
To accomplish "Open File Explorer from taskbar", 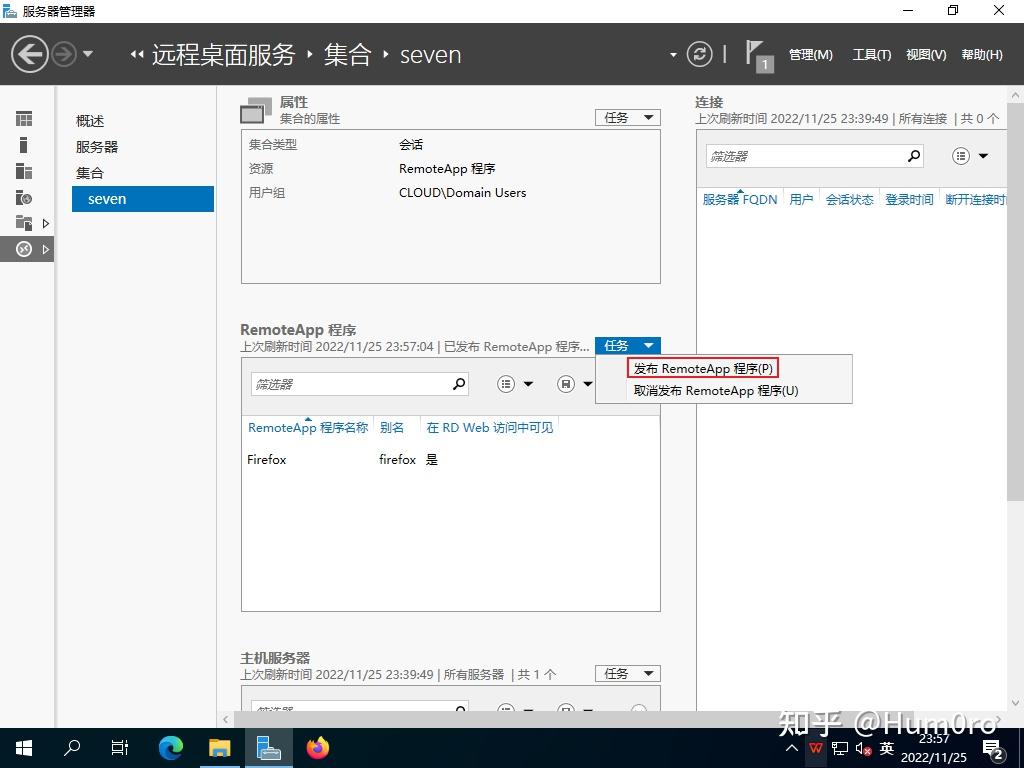I will (219, 748).
